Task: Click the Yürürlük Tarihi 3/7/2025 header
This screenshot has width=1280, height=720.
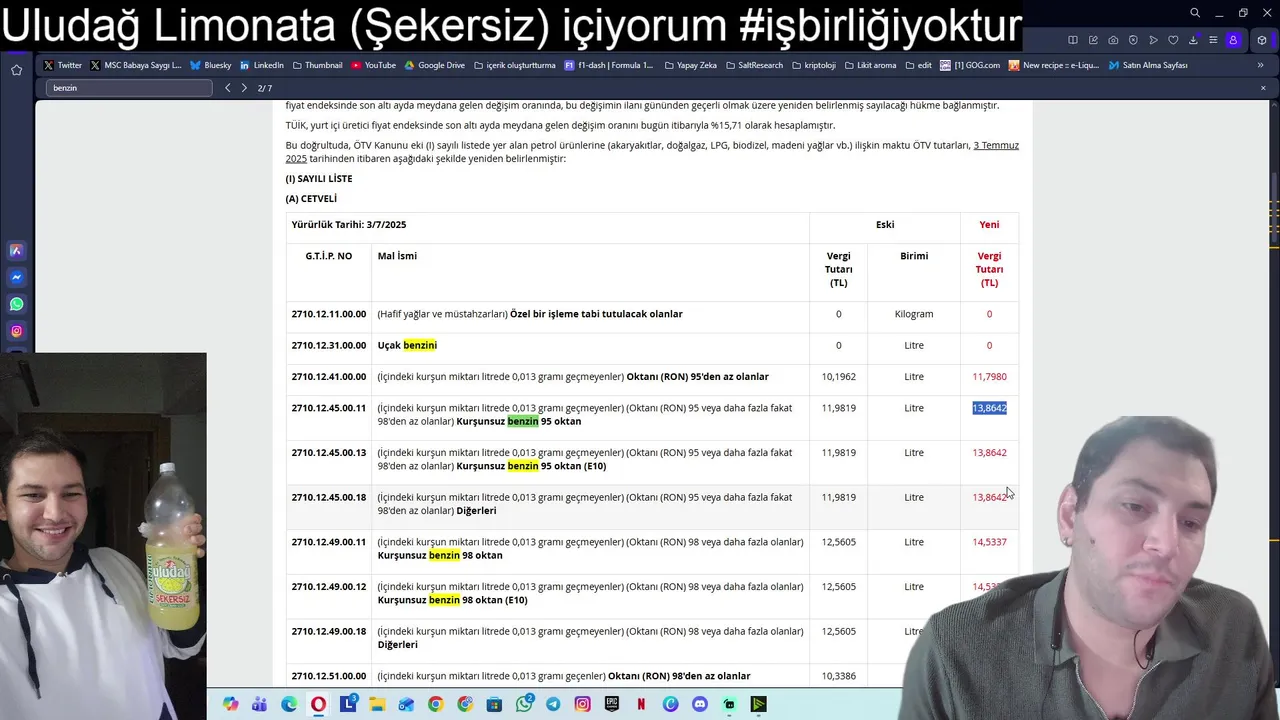Action: click(348, 225)
